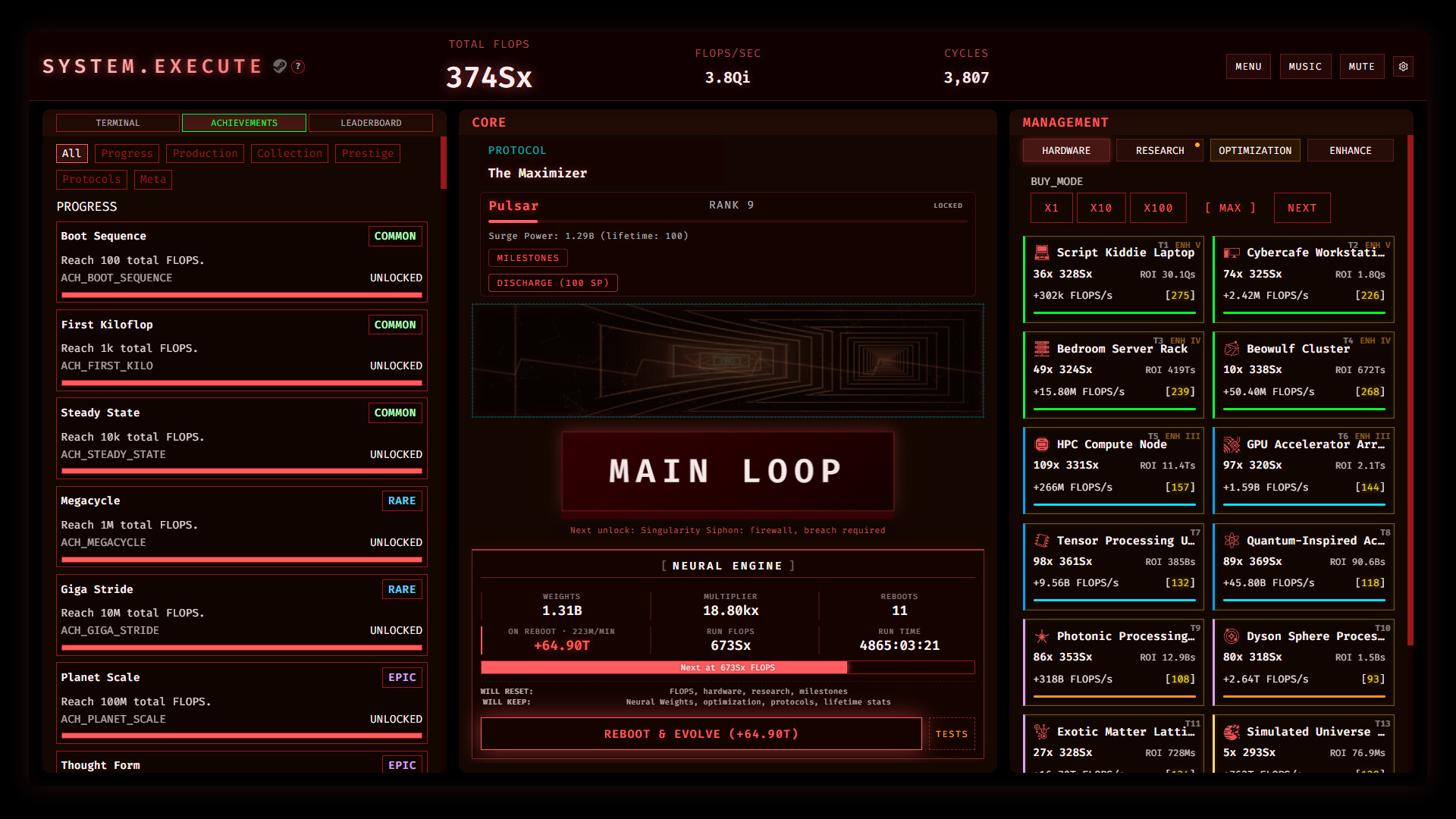Toggle the MUTE button

coord(1361,67)
